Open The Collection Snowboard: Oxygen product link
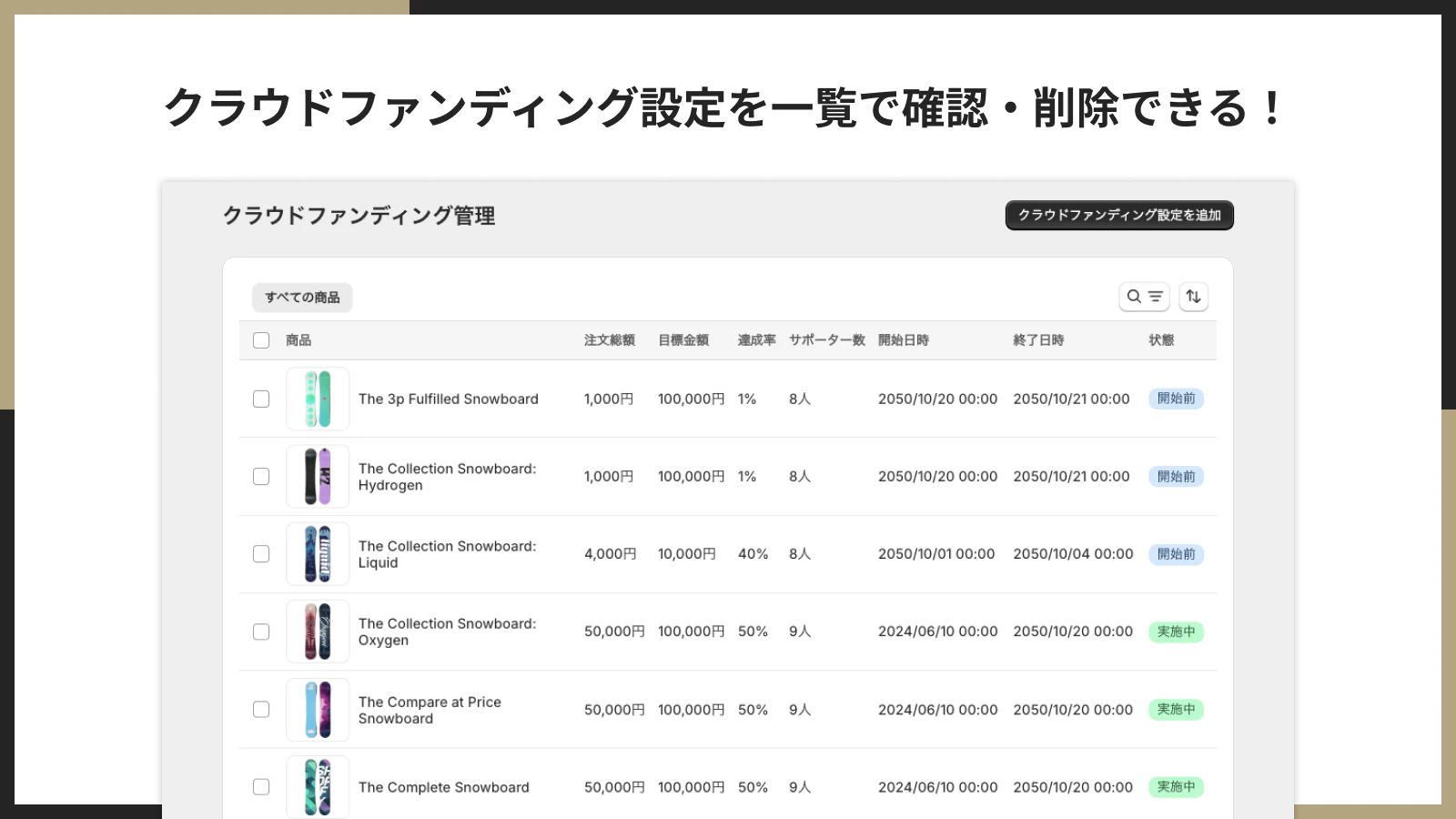 pos(446,631)
